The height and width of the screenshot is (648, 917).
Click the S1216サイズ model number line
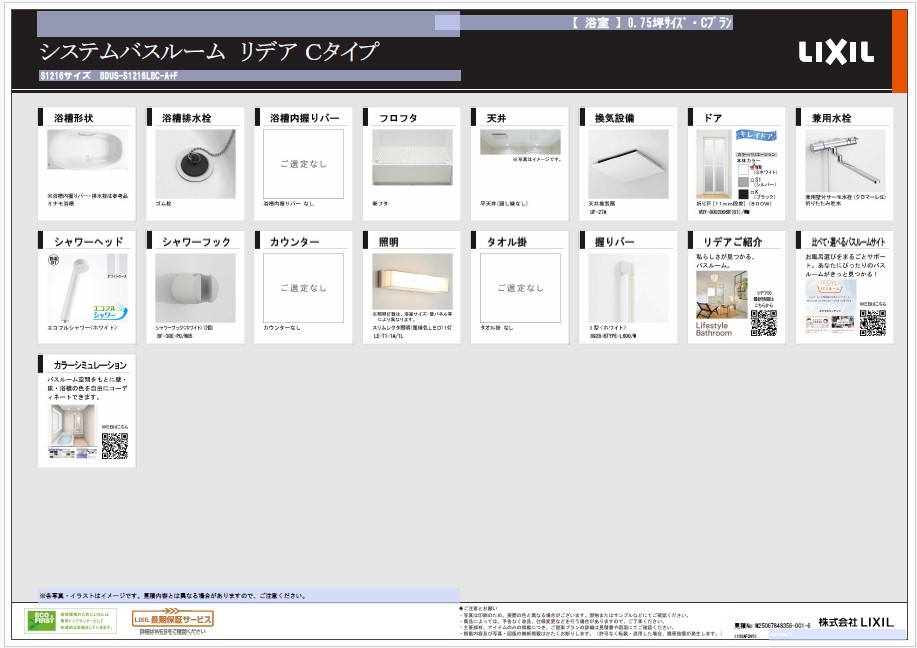109,75
